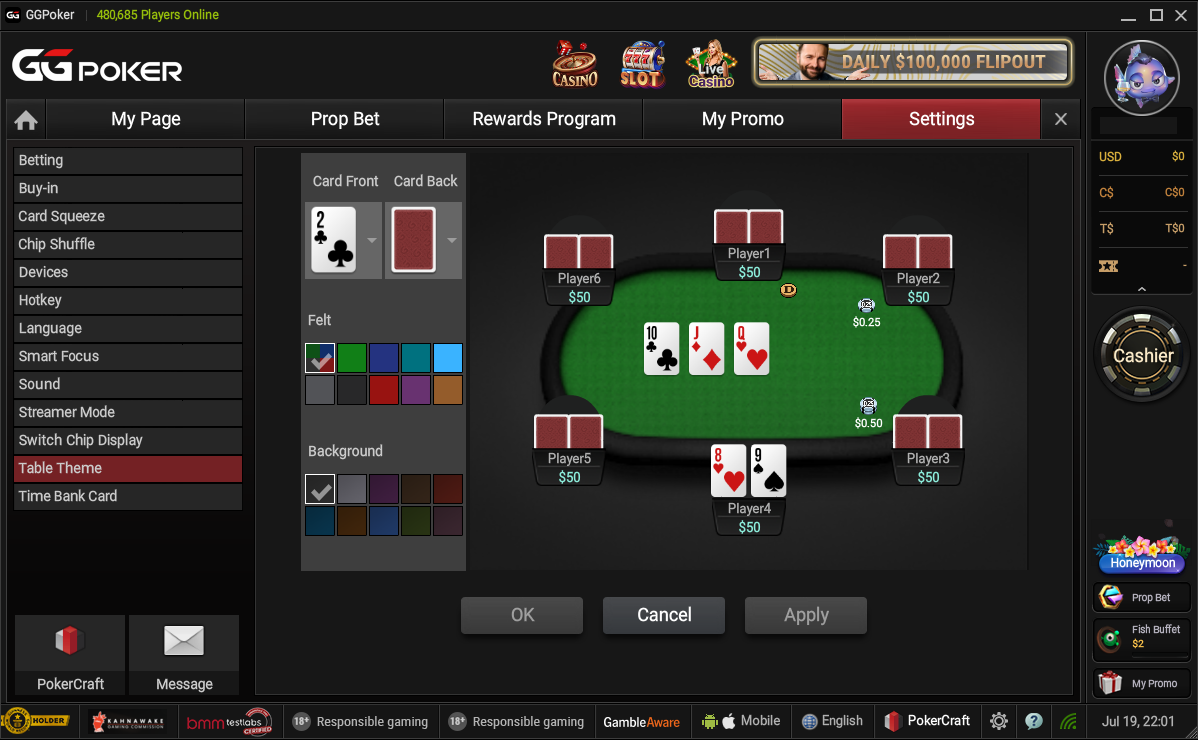Open the Live Casino icon
This screenshot has height=740, width=1198.
[711, 63]
